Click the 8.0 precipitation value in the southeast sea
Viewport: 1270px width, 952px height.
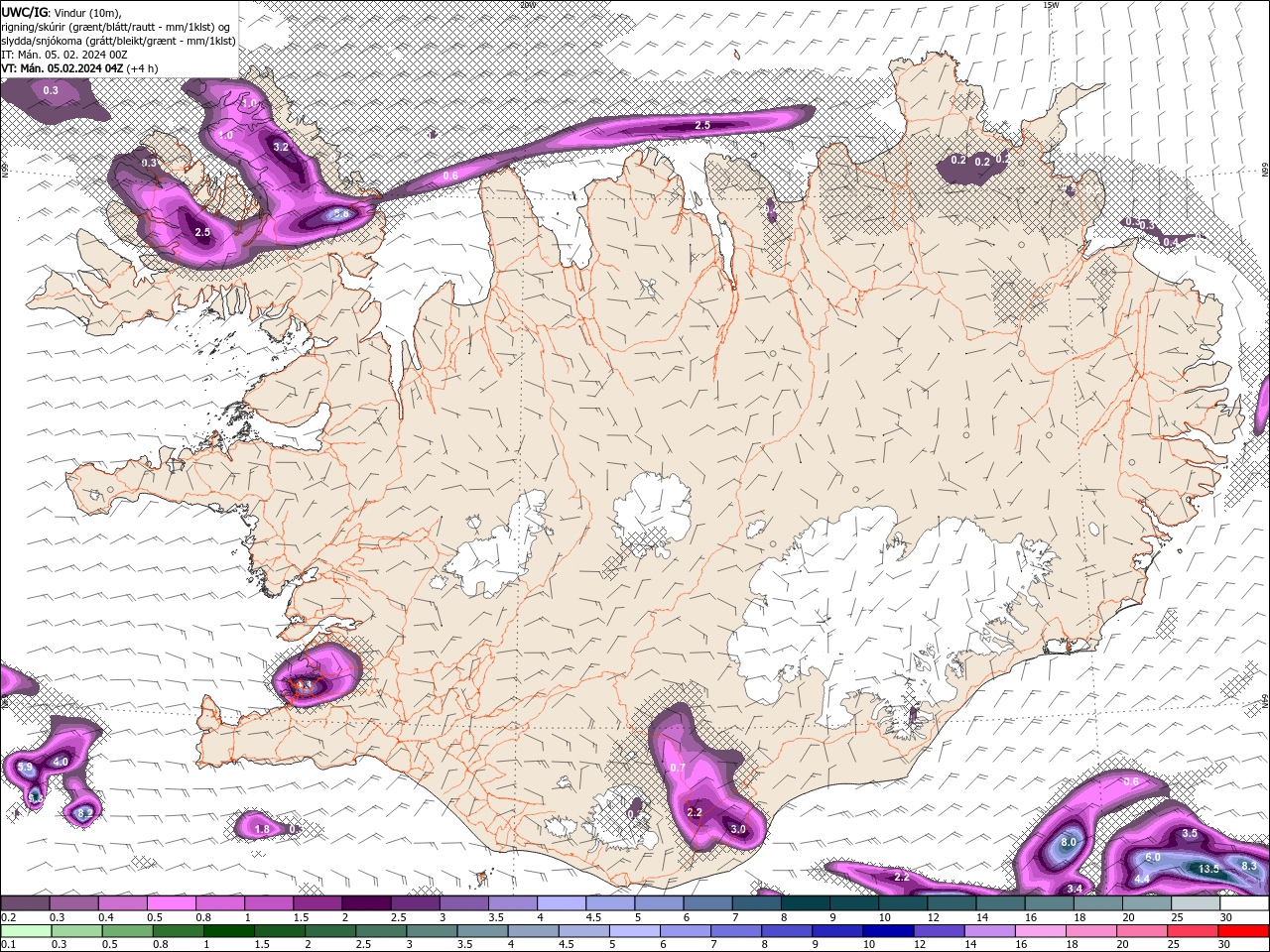click(1069, 842)
